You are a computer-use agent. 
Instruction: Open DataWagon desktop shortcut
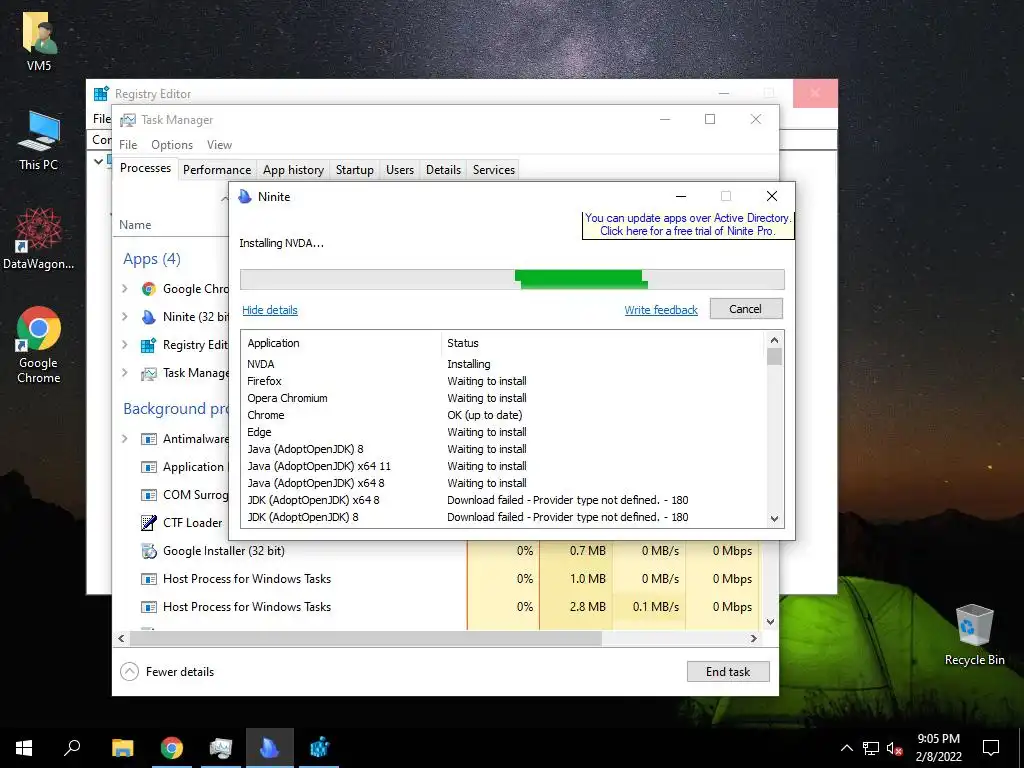(x=39, y=238)
